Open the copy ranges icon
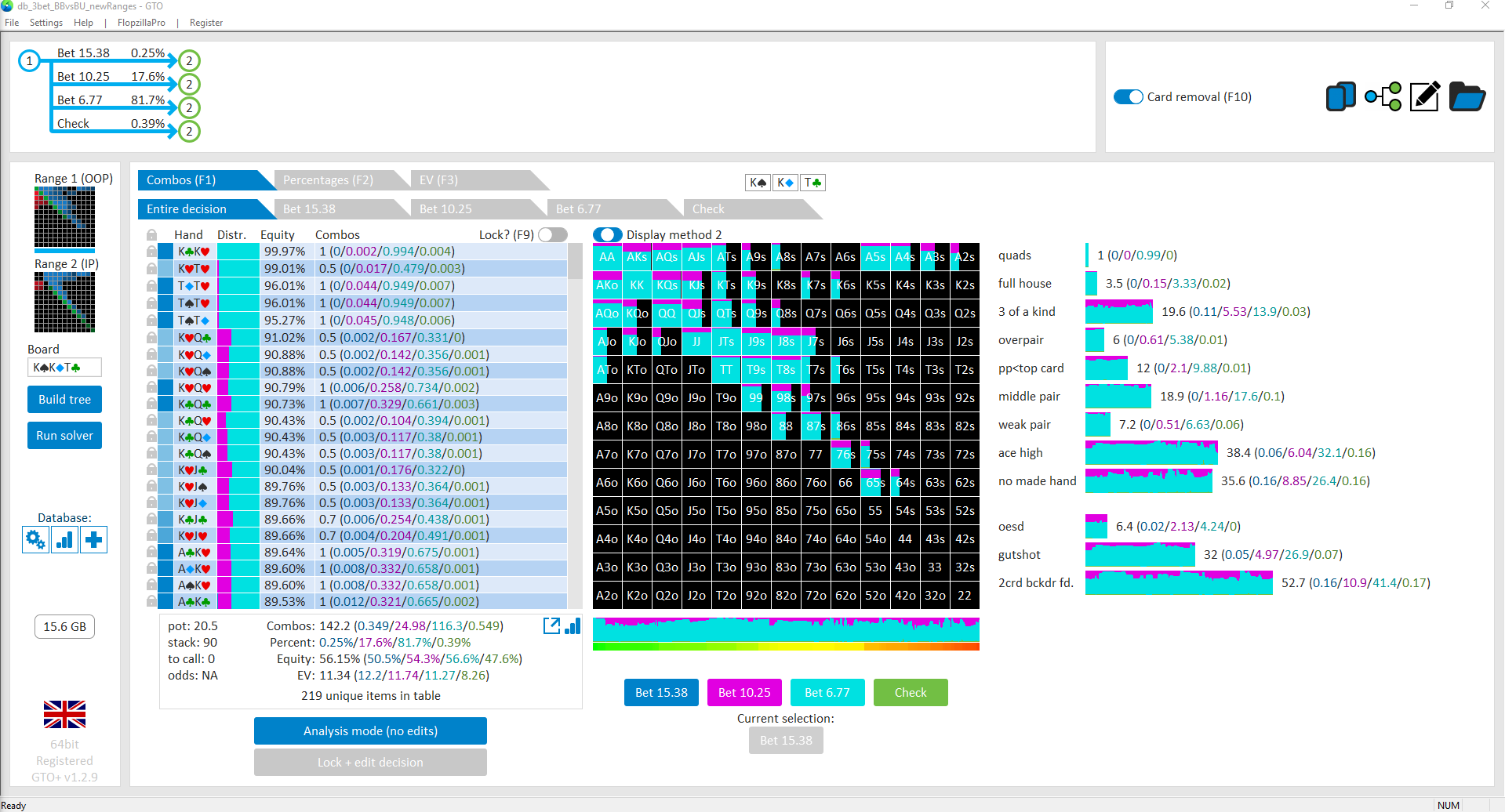Screen dimensions: 1505x812 click(x=1340, y=97)
